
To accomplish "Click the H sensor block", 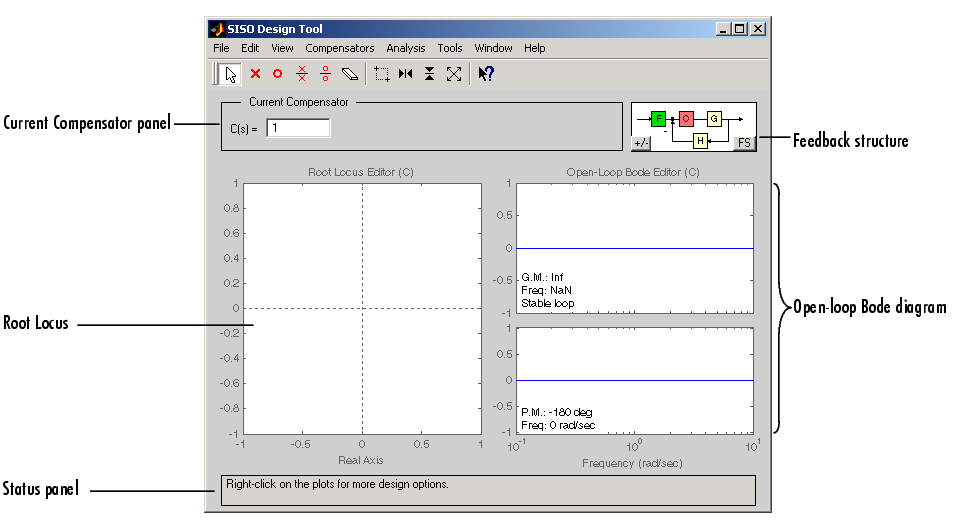I will (x=701, y=141).
